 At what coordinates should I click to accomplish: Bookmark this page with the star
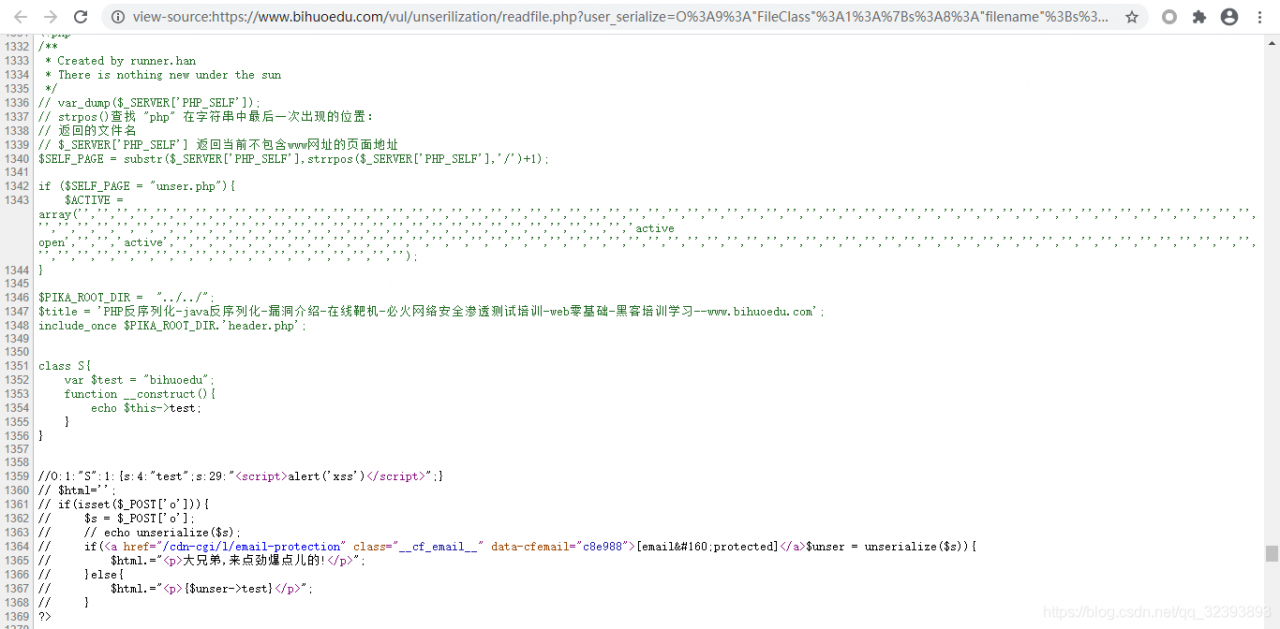[1131, 17]
